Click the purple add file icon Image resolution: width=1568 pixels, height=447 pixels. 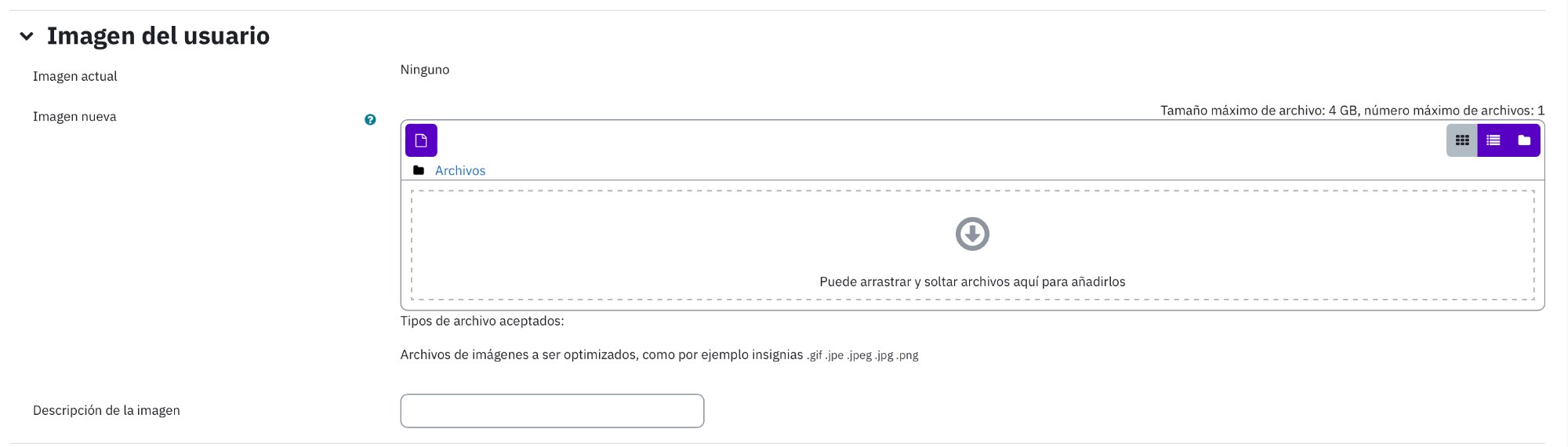421,140
